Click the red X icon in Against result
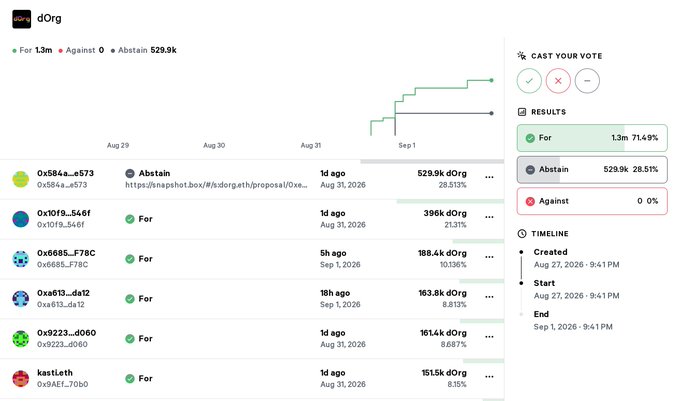The width and height of the screenshot is (680, 401). [530, 201]
